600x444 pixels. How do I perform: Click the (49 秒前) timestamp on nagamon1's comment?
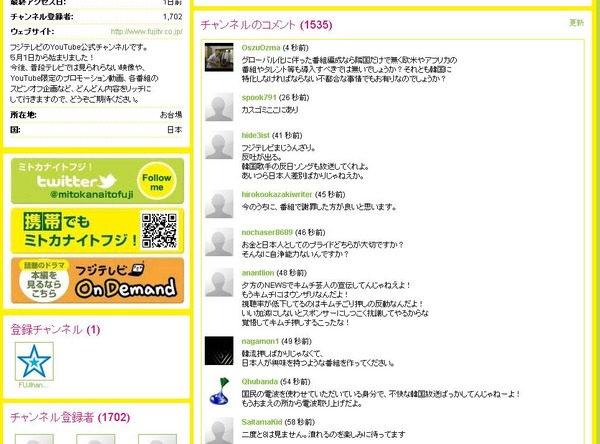pos(297,341)
